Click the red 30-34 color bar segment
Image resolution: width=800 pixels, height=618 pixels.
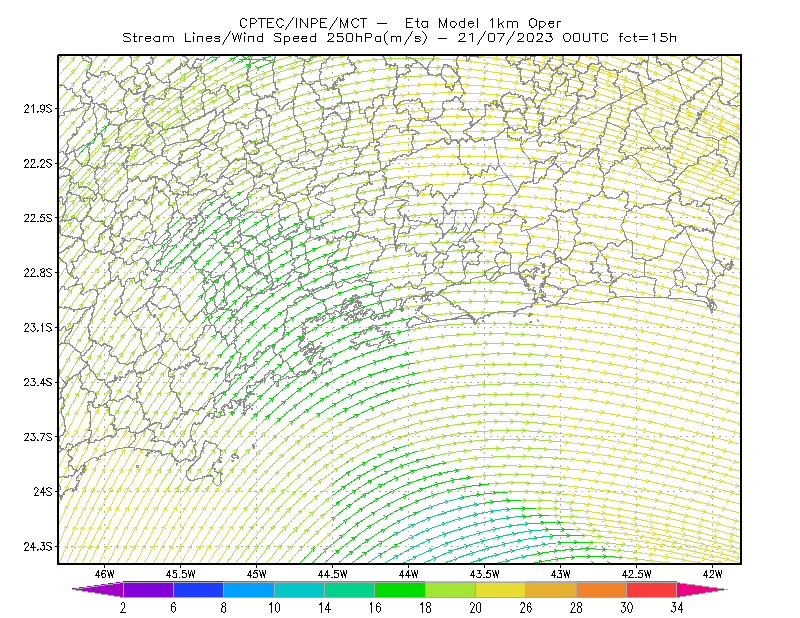(652, 589)
